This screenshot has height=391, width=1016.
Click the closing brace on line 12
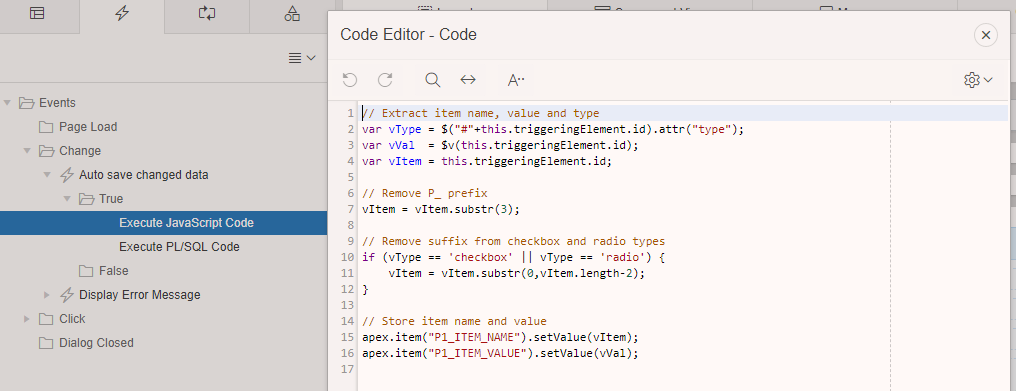pos(365,289)
